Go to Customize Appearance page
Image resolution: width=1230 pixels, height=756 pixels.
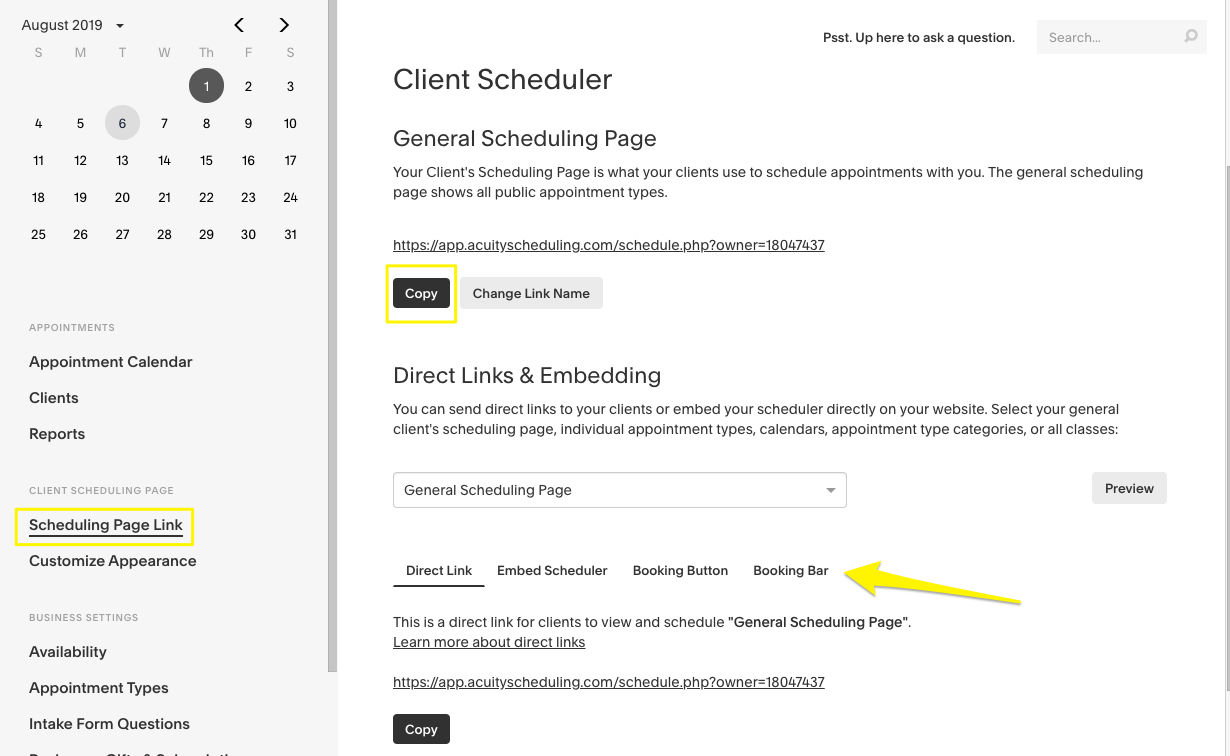click(113, 561)
